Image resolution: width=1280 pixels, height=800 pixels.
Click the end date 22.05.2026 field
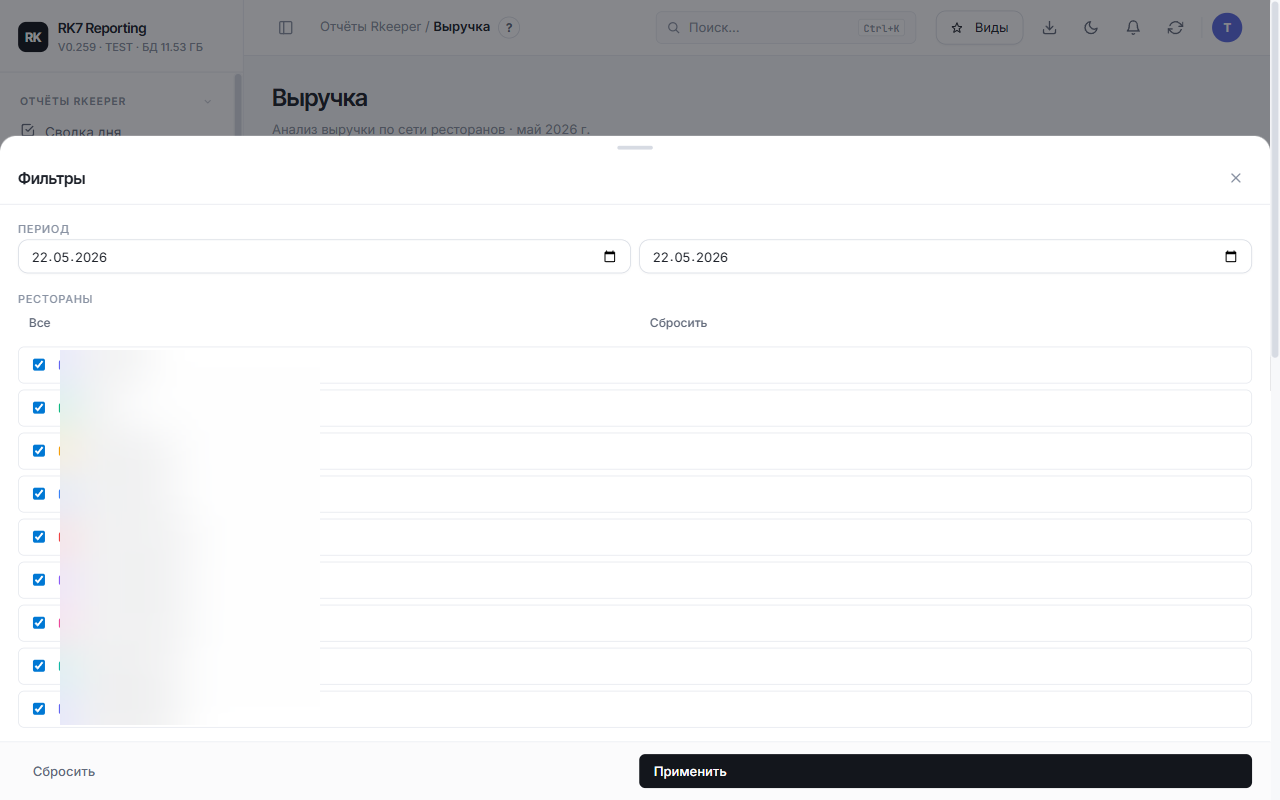(x=945, y=257)
